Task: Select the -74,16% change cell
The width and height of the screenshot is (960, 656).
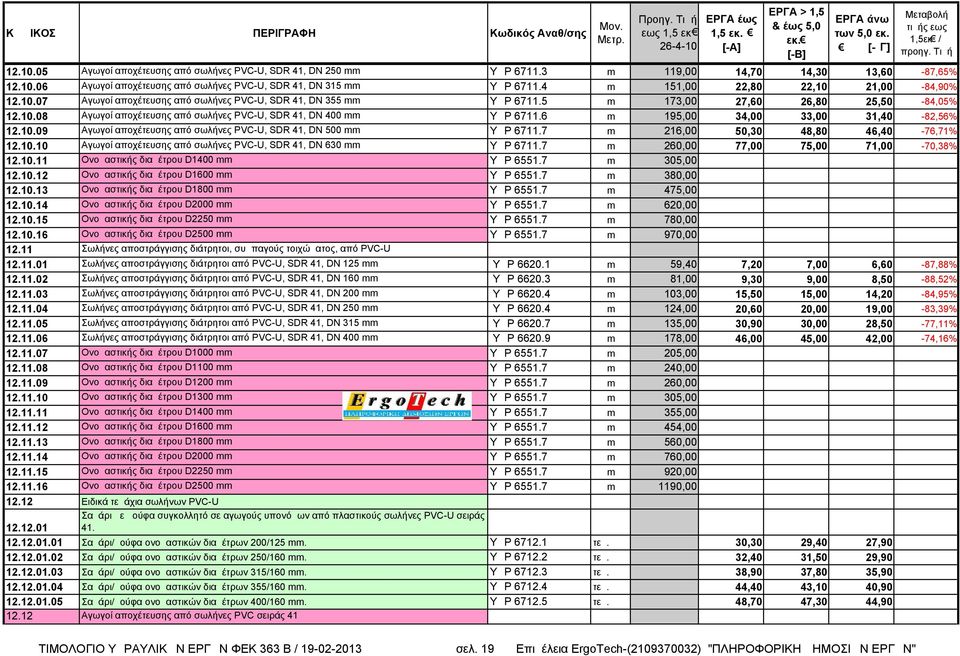Action: coord(939,339)
